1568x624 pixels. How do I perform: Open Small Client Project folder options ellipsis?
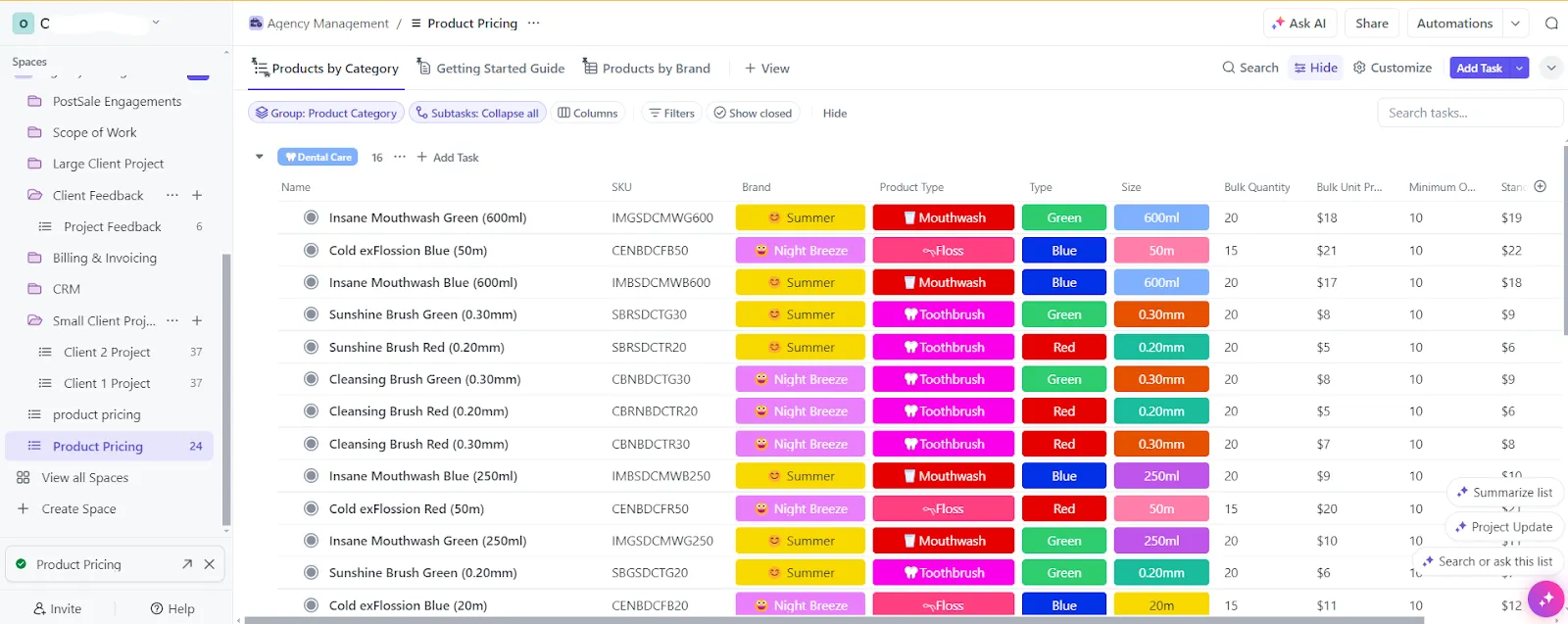pyautogui.click(x=172, y=320)
